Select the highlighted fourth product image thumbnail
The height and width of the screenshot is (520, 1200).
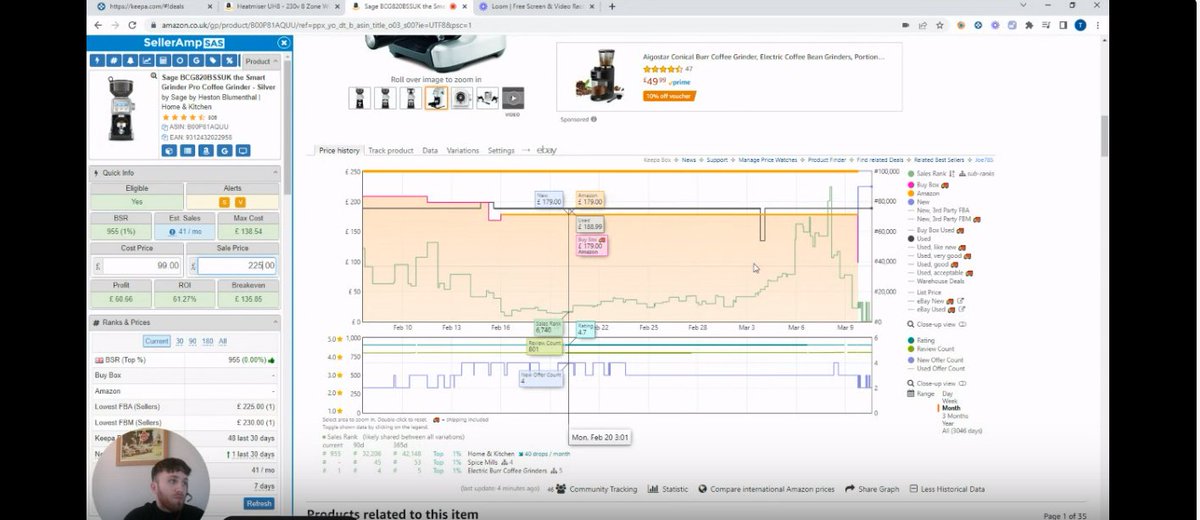(x=436, y=98)
